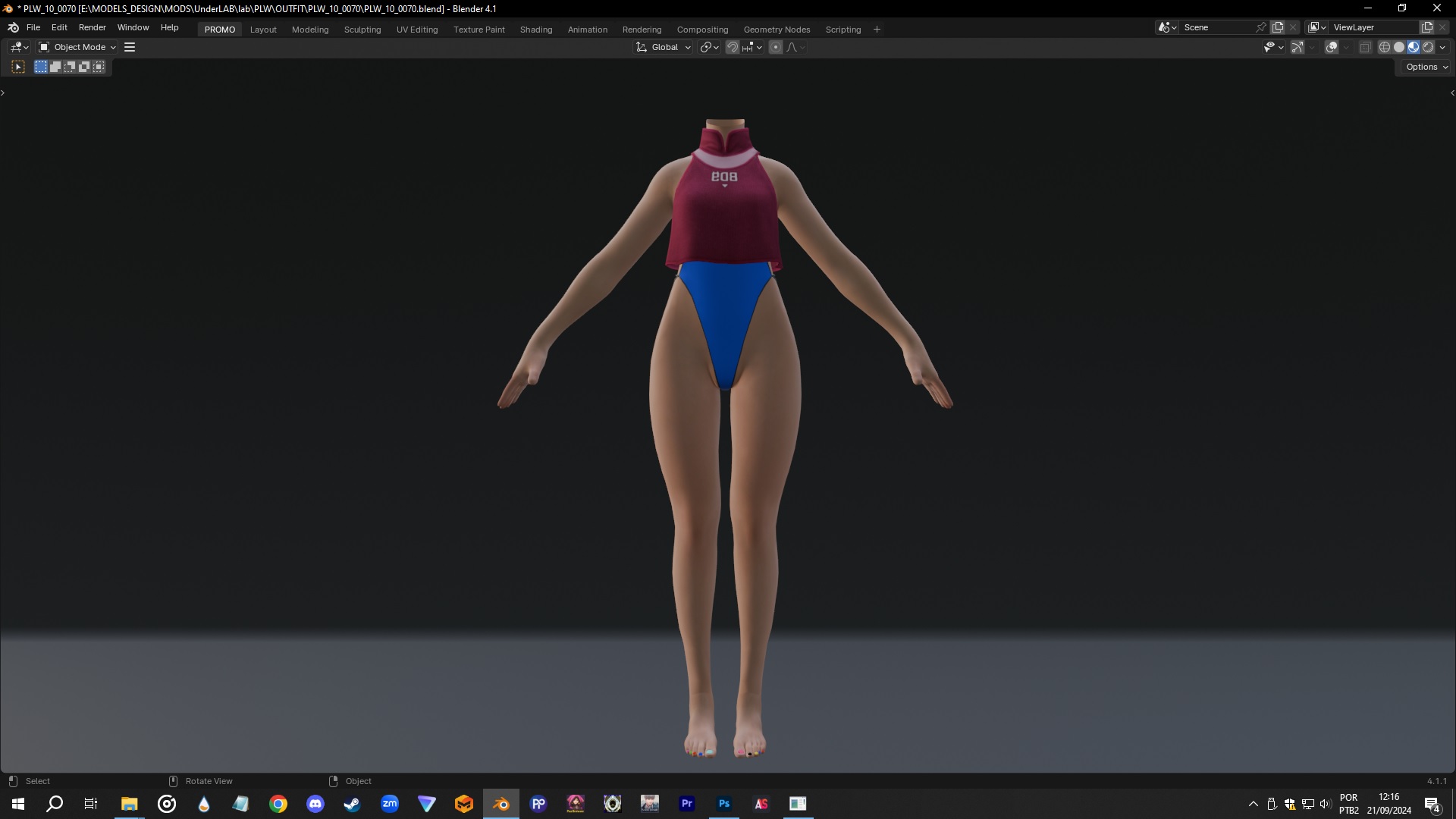Toggle proportional editing
This screenshot has height=819, width=1456.
[x=776, y=47]
